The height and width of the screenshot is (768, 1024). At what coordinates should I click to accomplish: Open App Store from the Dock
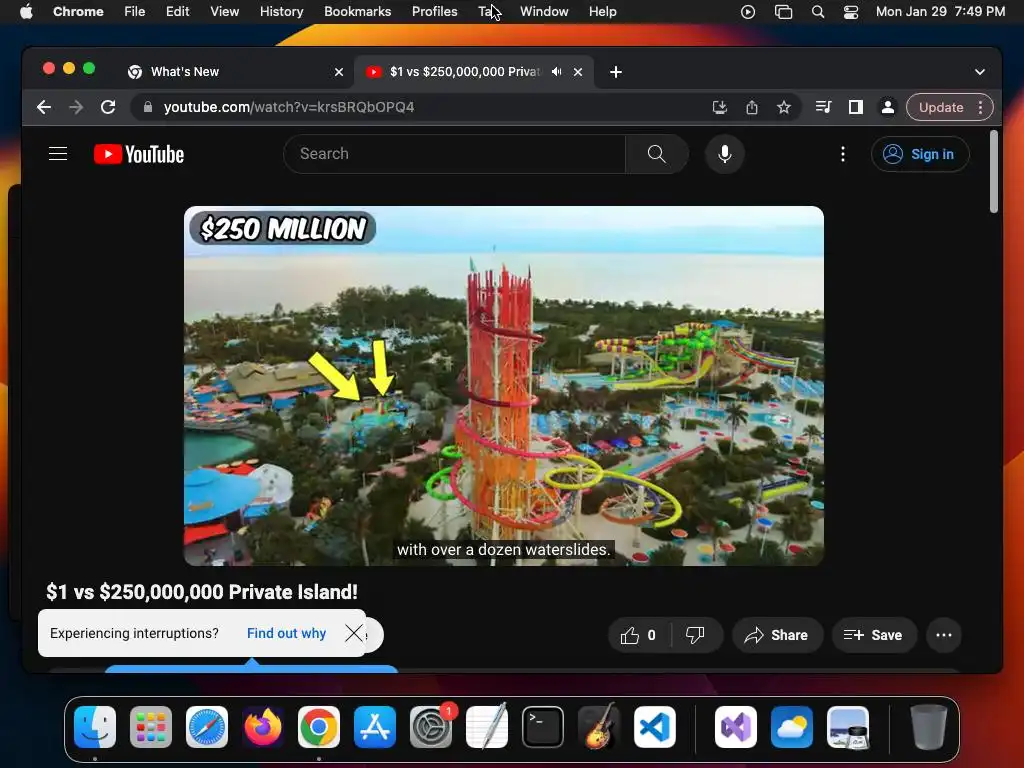click(375, 727)
